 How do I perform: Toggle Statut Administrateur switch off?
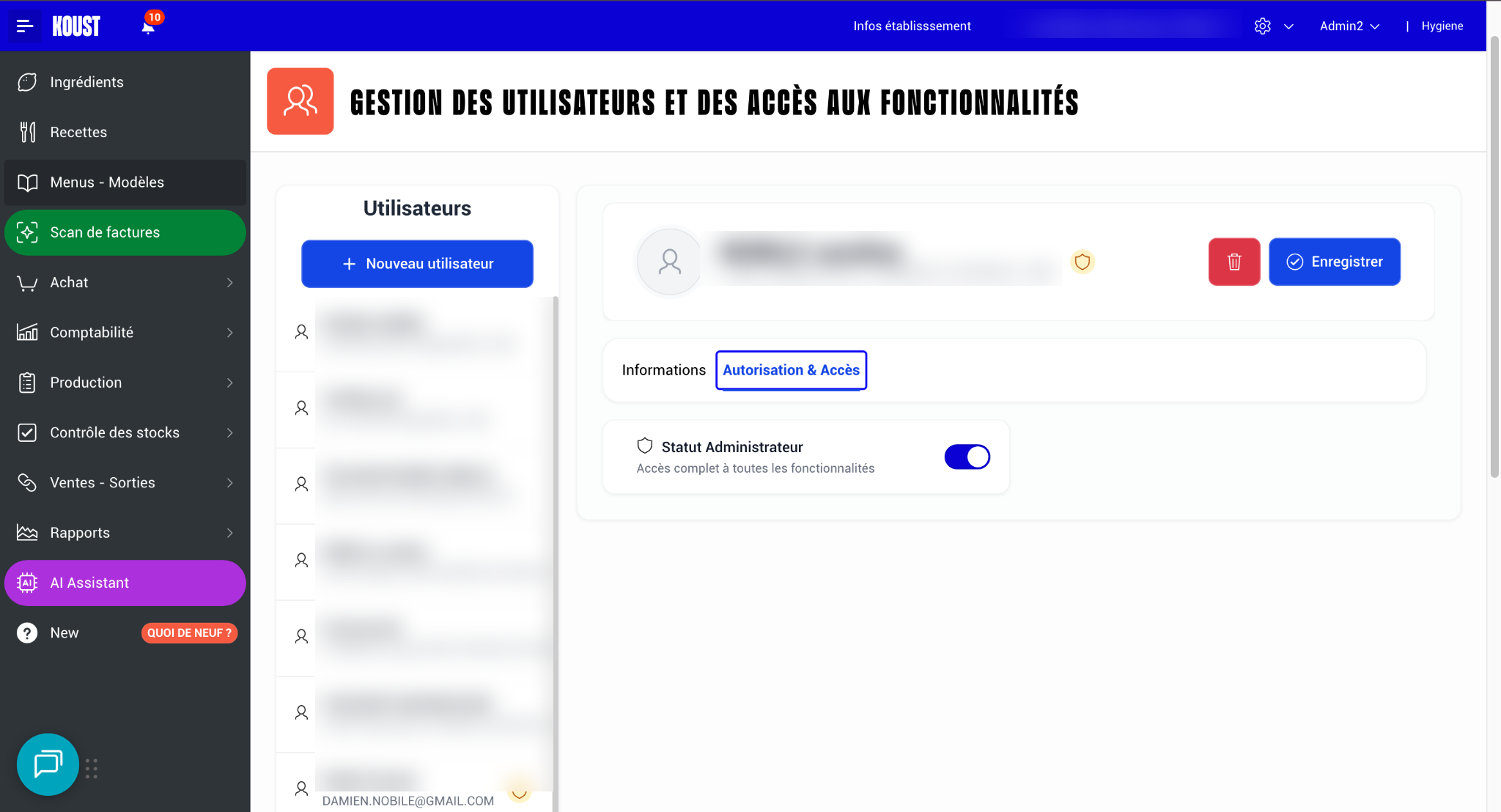click(967, 457)
